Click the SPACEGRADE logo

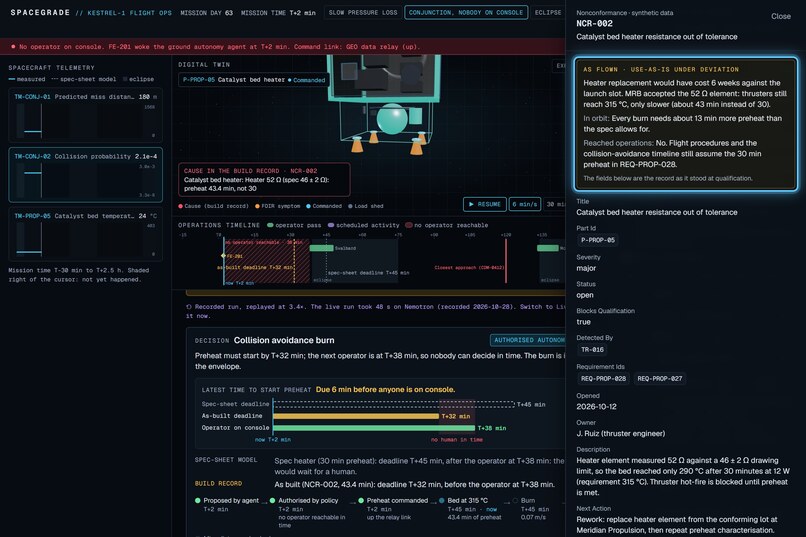click(x=40, y=12)
